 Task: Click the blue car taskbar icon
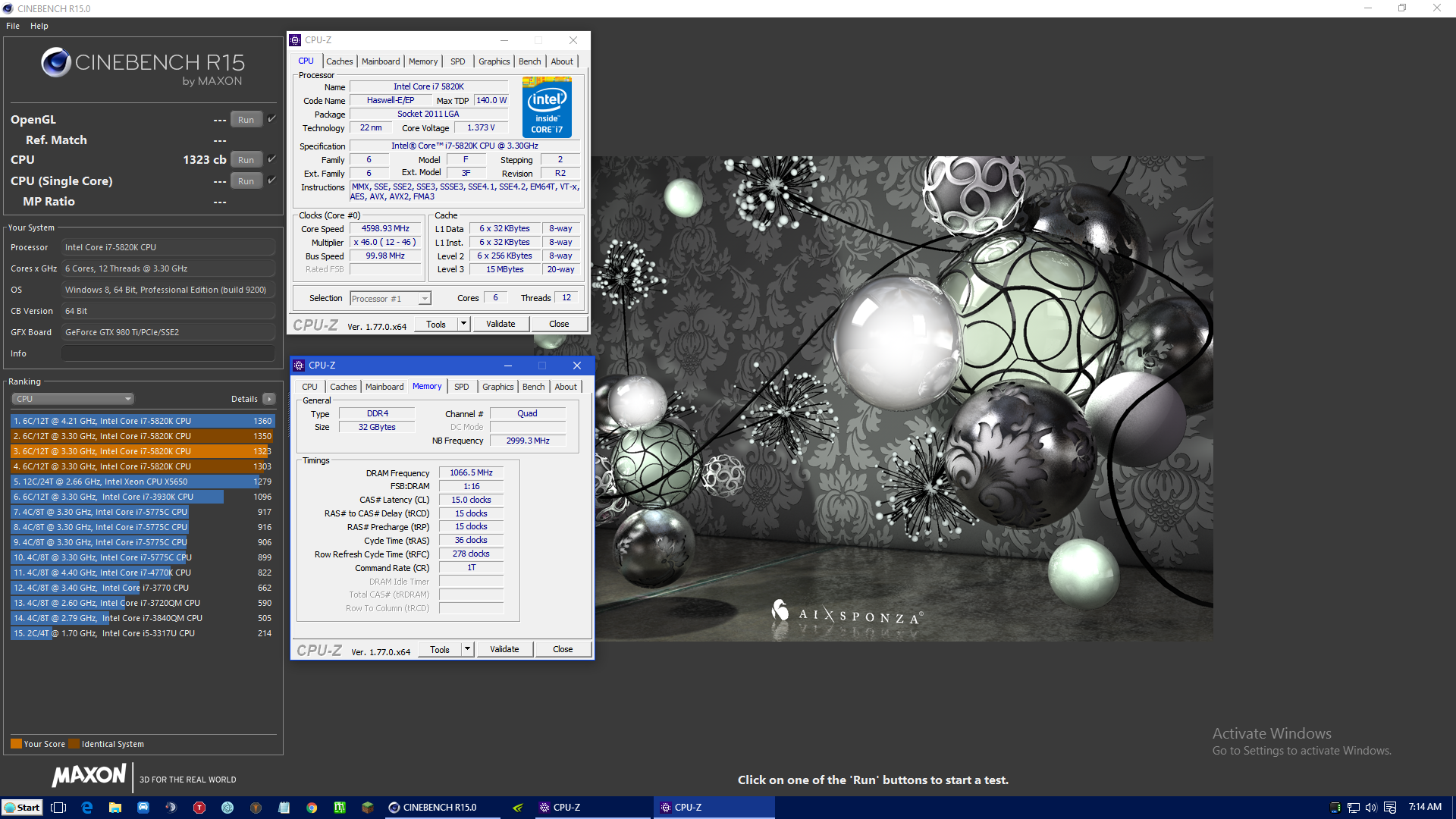tap(143, 808)
